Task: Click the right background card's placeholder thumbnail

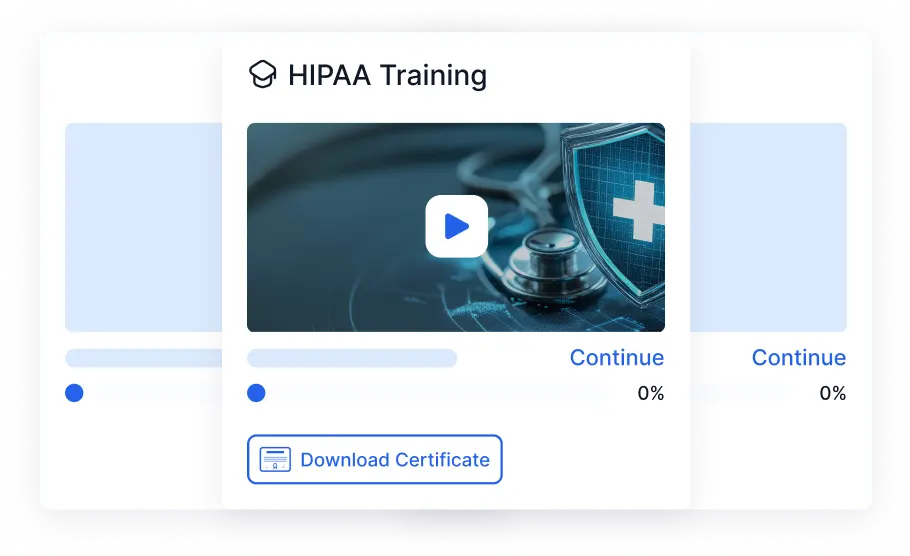Action: pos(768,228)
